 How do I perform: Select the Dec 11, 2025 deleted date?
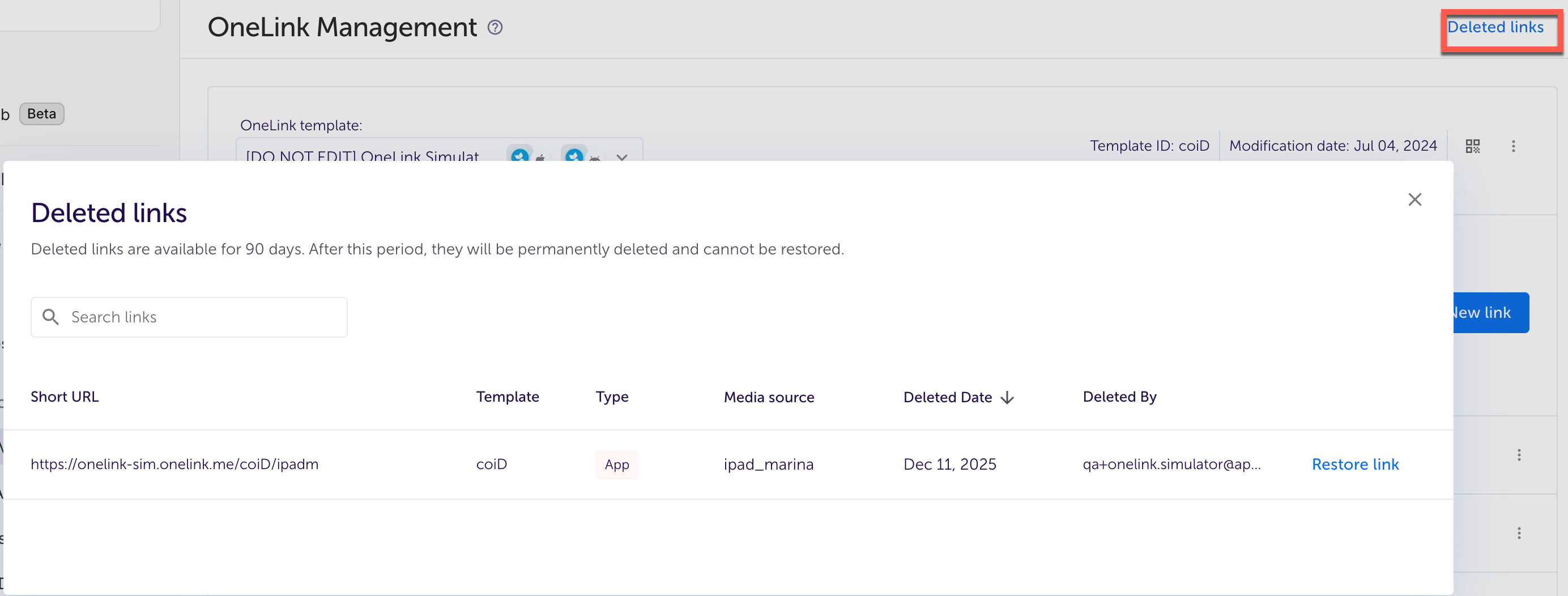pyautogui.click(x=949, y=465)
